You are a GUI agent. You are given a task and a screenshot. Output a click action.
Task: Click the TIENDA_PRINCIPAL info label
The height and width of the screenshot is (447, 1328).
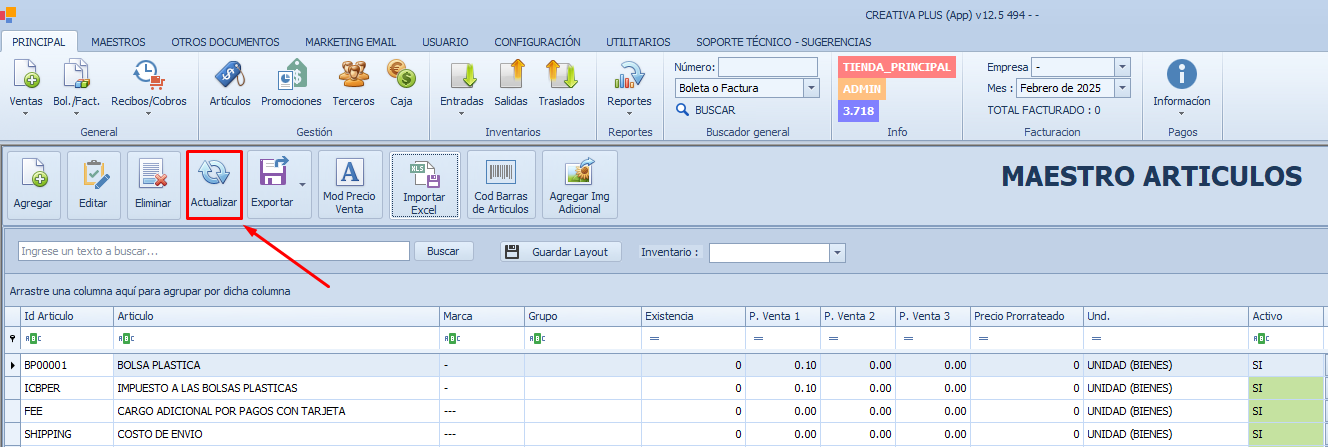point(896,66)
